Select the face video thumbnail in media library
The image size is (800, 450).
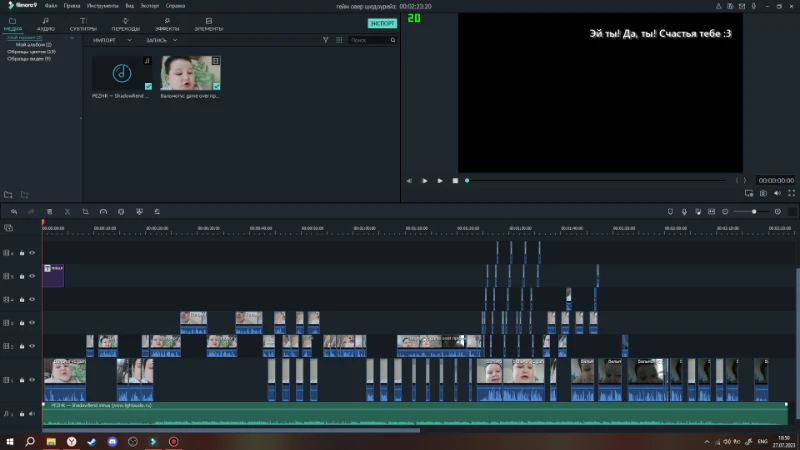click(x=190, y=73)
